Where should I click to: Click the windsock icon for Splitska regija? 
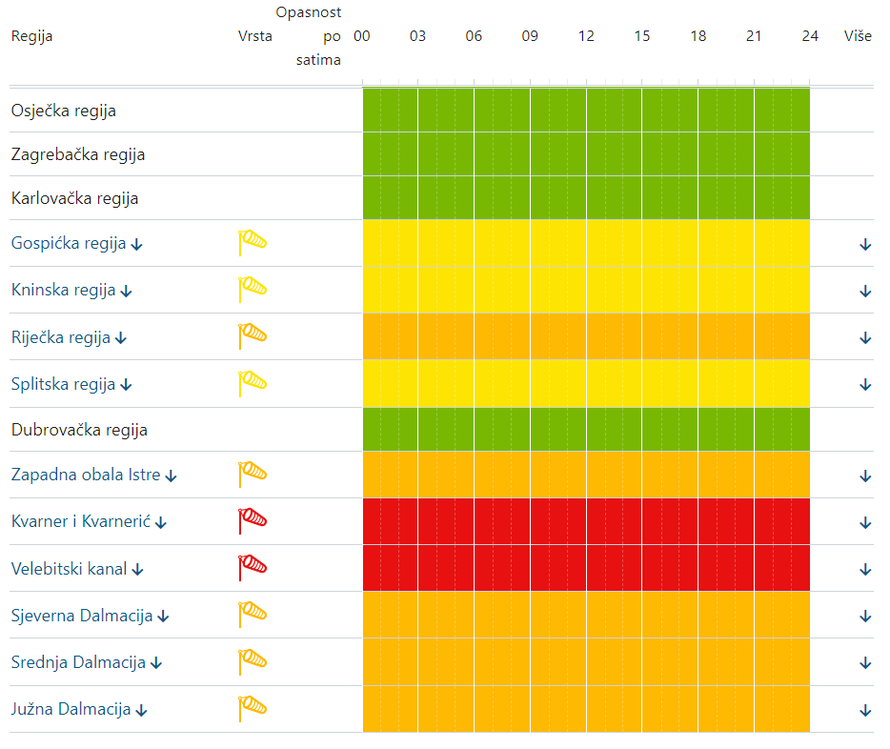point(252,384)
